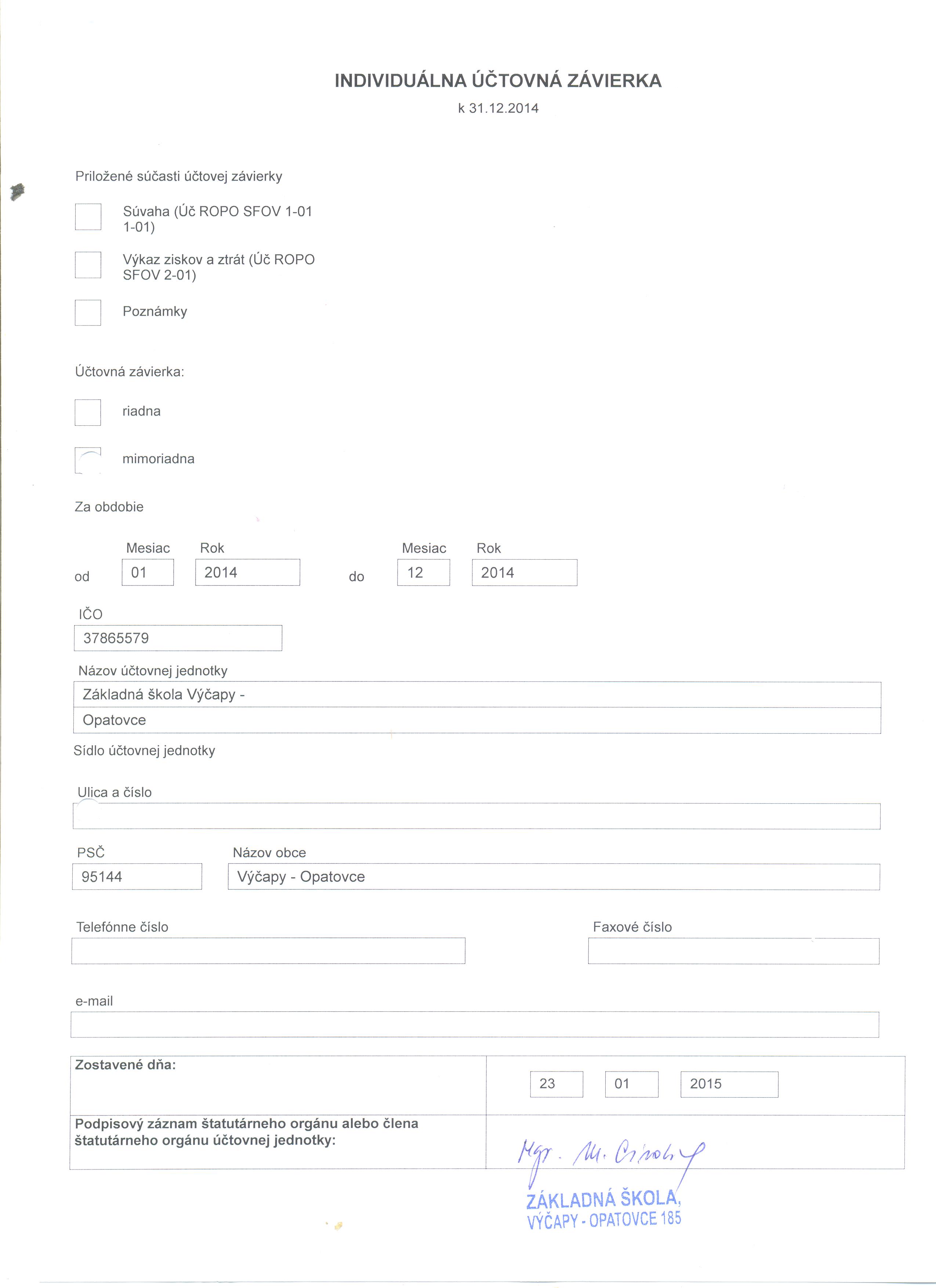
Task: Click the empty Telefónne číslo field
Action: coord(268,951)
